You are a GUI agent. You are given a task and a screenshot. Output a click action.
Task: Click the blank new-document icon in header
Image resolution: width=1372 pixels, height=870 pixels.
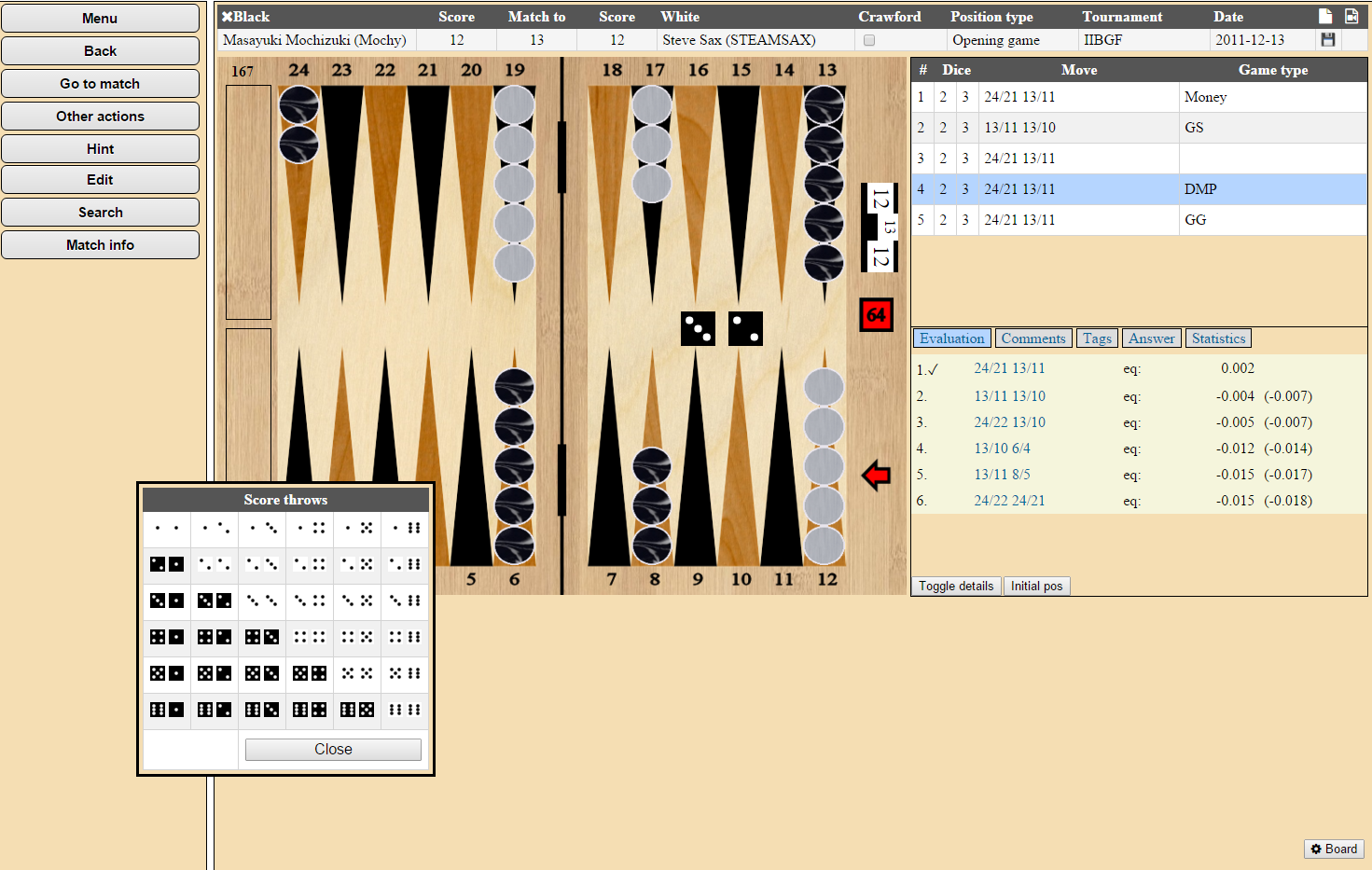click(x=1325, y=16)
